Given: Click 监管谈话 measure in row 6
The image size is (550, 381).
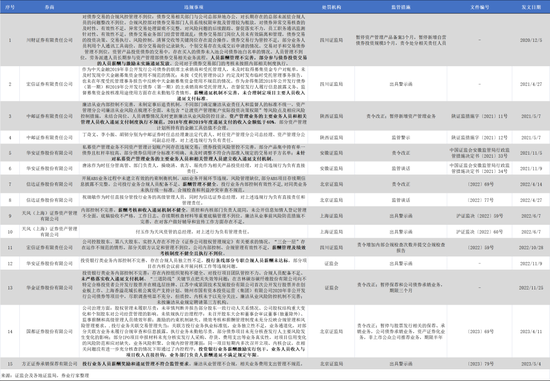Looking at the screenshot, I should coord(401,168).
